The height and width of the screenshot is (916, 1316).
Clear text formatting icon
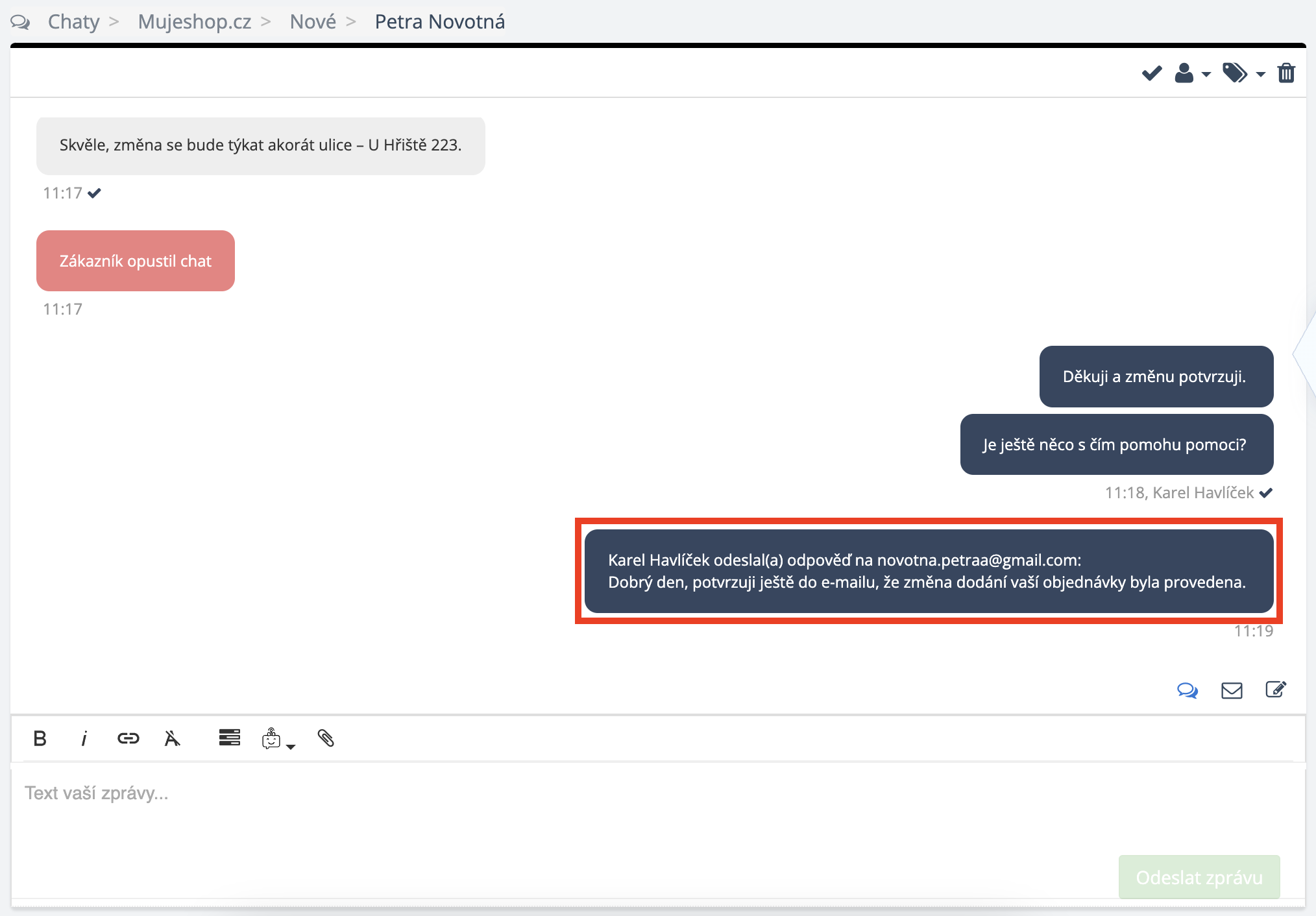click(172, 738)
